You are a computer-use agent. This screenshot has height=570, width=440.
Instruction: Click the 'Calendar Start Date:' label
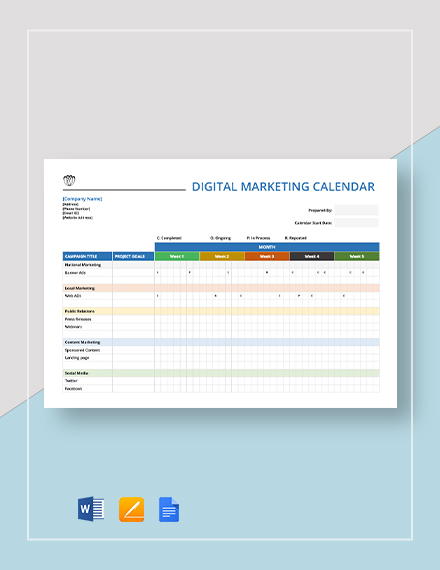coord(313,223)
